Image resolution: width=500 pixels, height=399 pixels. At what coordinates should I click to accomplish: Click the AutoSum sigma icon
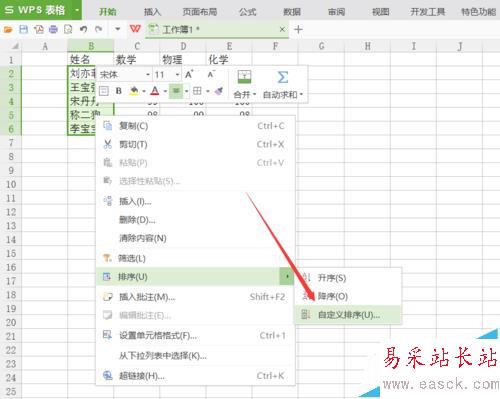(x=283, y=77)
